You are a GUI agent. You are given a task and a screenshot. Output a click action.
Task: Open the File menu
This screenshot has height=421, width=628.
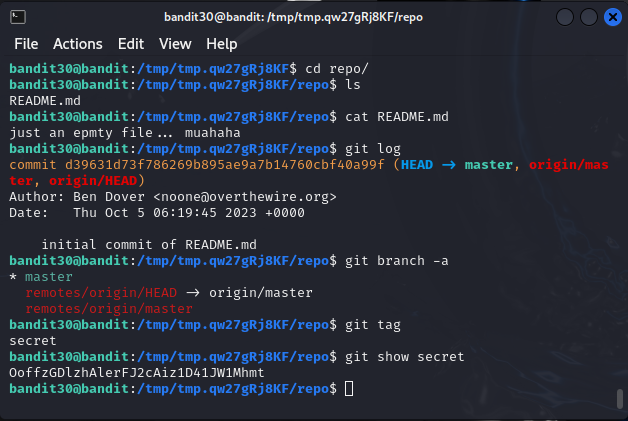tap(26, 44)
